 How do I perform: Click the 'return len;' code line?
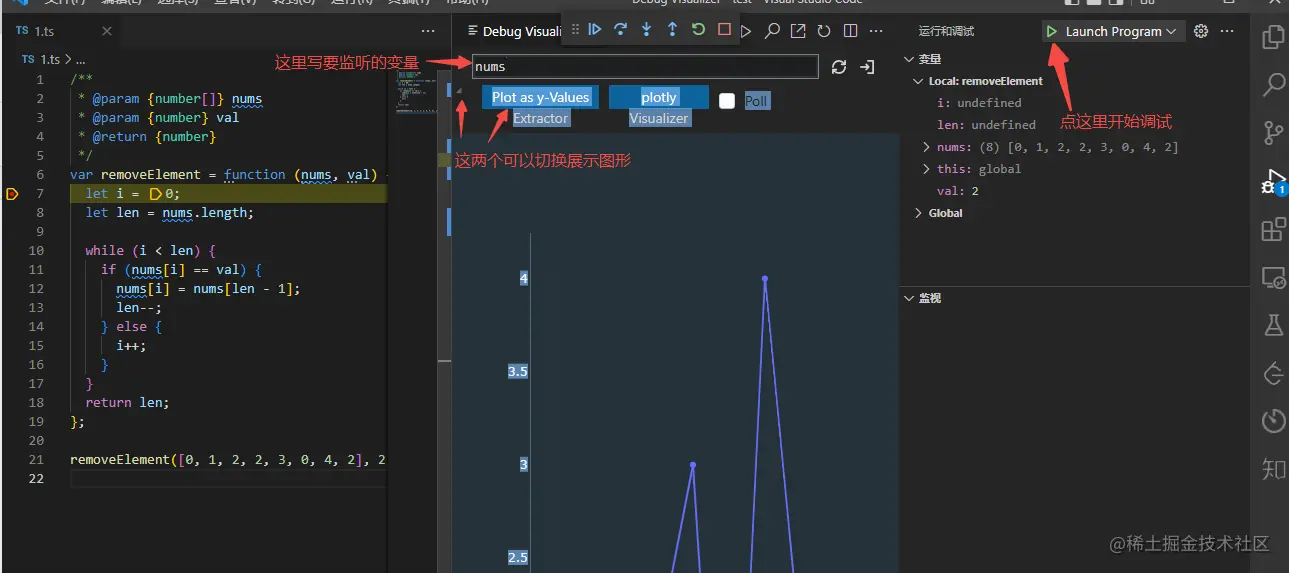point(127,403)
